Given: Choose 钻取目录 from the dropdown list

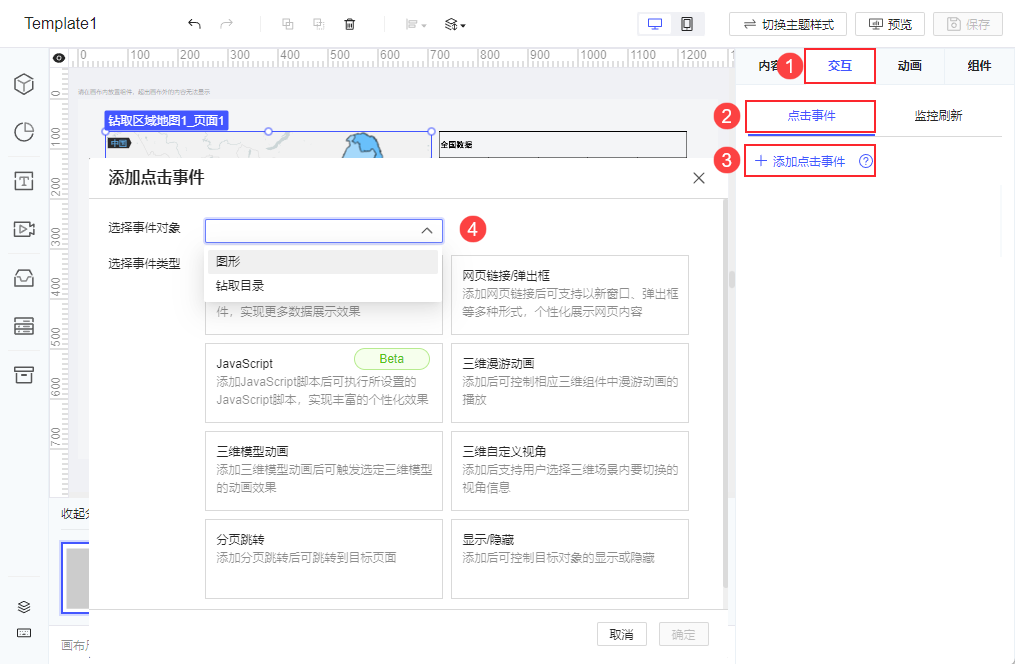Looking at the screenshot, I should [x=322, y=285].
